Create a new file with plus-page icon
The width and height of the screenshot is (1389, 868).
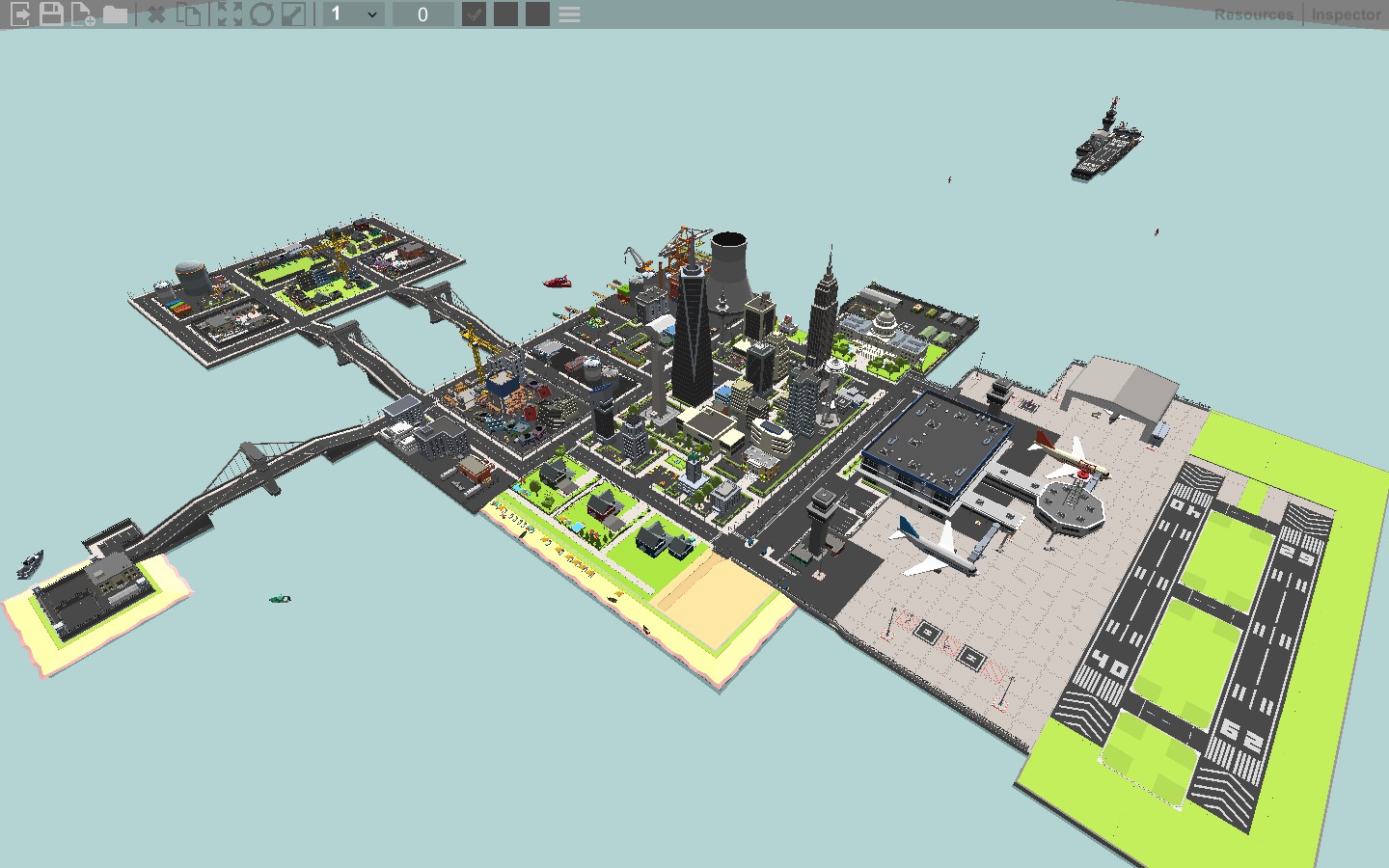[83, 14]
